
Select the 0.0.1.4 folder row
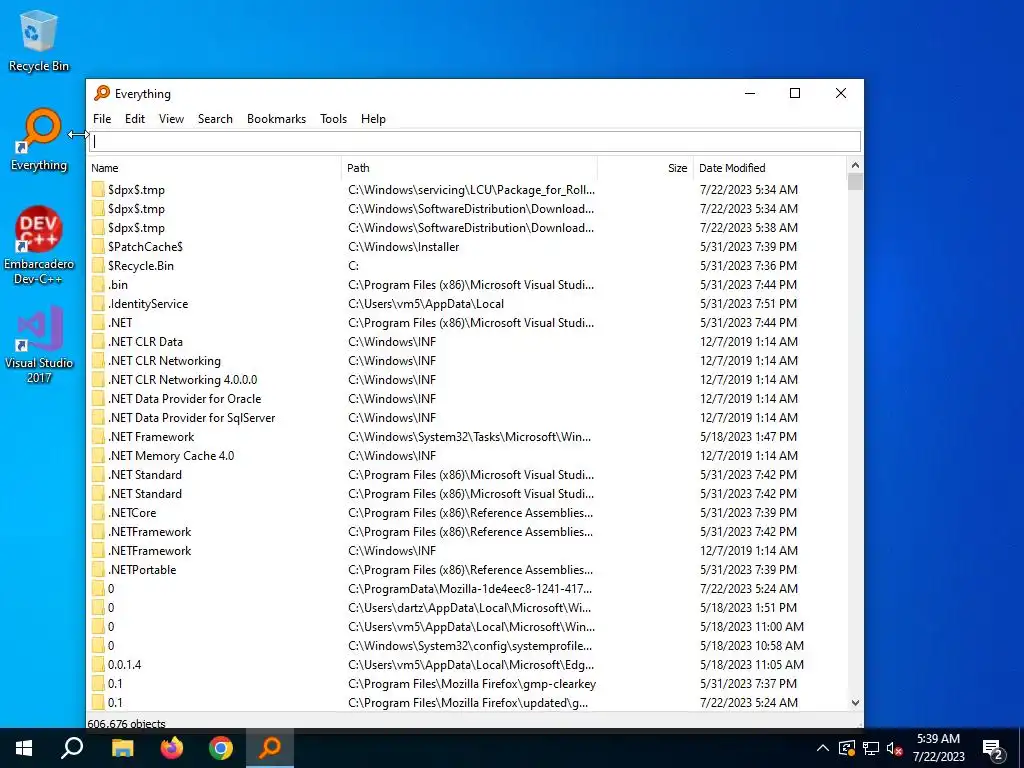(467, 665)
